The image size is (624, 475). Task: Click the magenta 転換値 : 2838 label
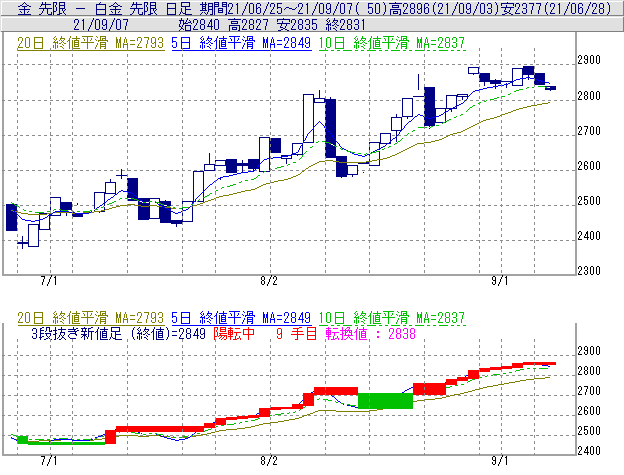tap(370, 333)
